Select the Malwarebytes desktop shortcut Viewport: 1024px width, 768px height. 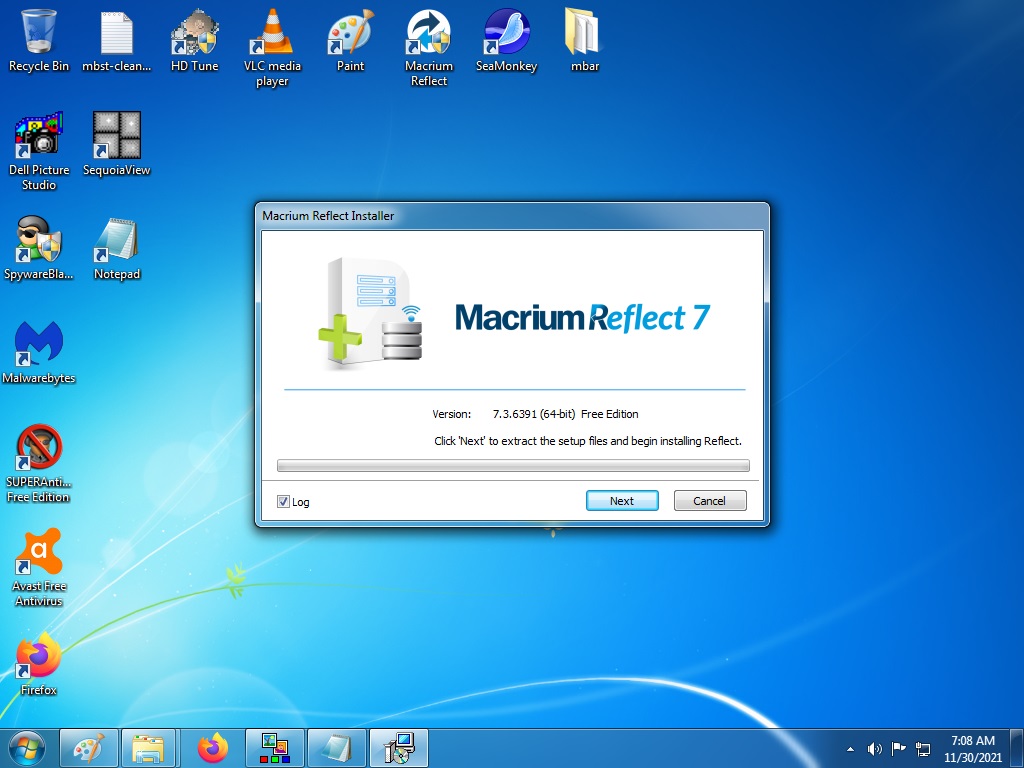39,352
